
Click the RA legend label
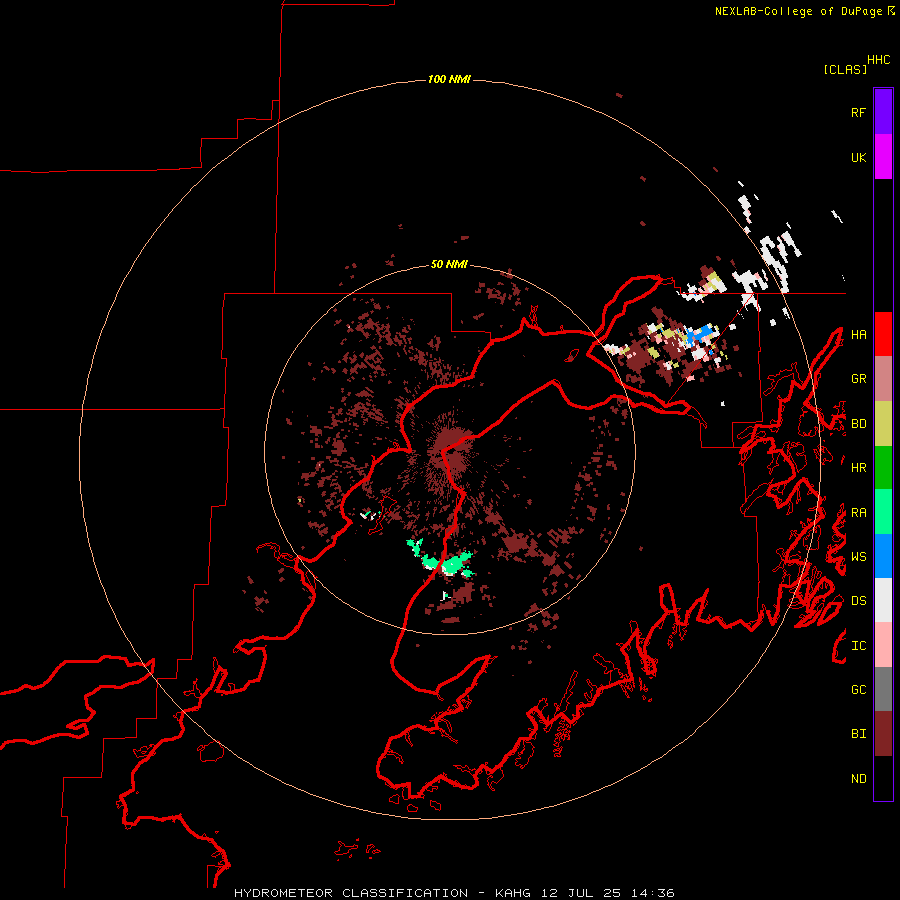coord(858,513)
